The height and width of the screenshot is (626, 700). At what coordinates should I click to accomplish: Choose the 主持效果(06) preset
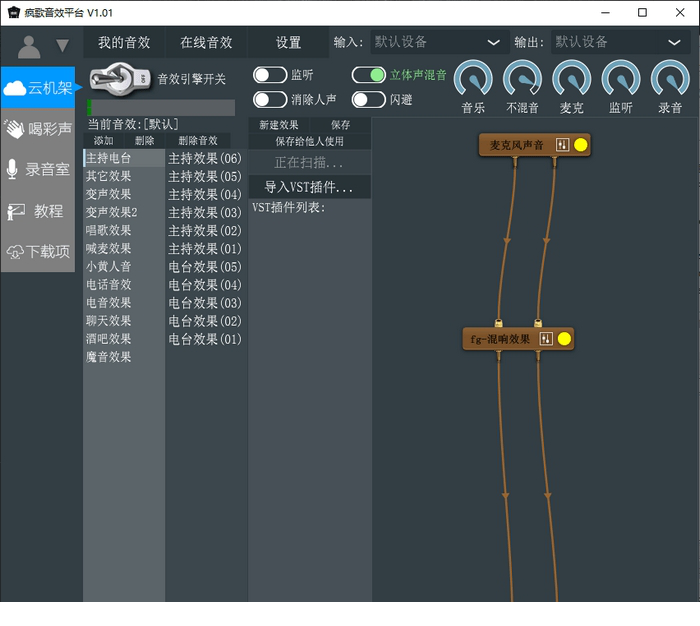tap(206, 158)
